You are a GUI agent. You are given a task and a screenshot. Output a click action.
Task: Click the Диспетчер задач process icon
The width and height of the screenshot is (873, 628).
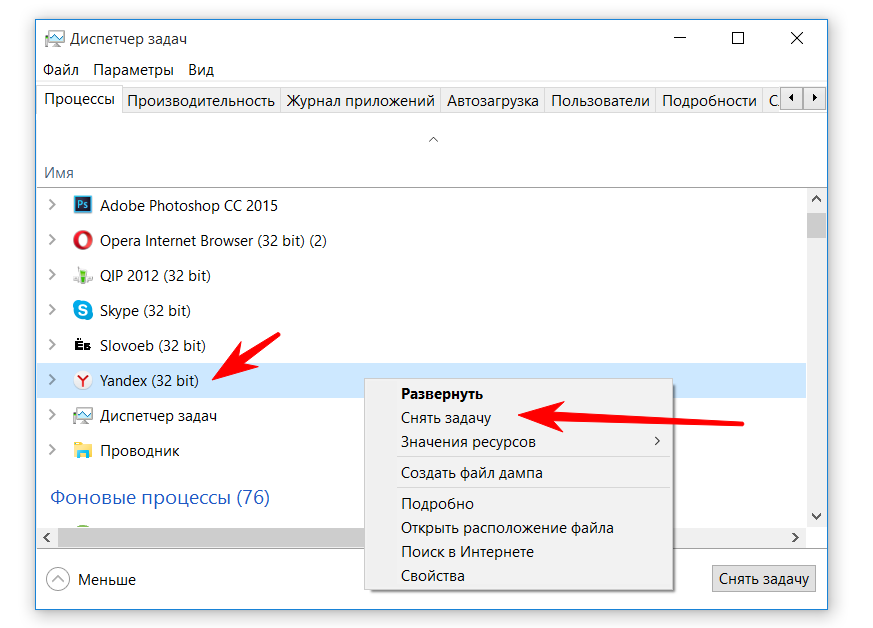[83, 416]
